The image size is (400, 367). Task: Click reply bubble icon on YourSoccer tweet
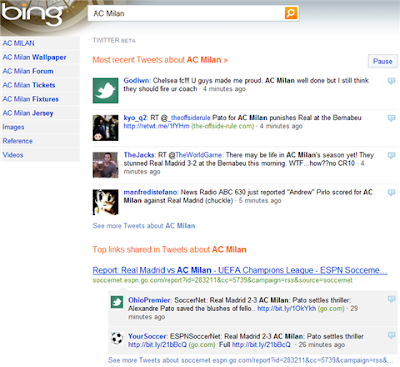(x=391, y=335)
